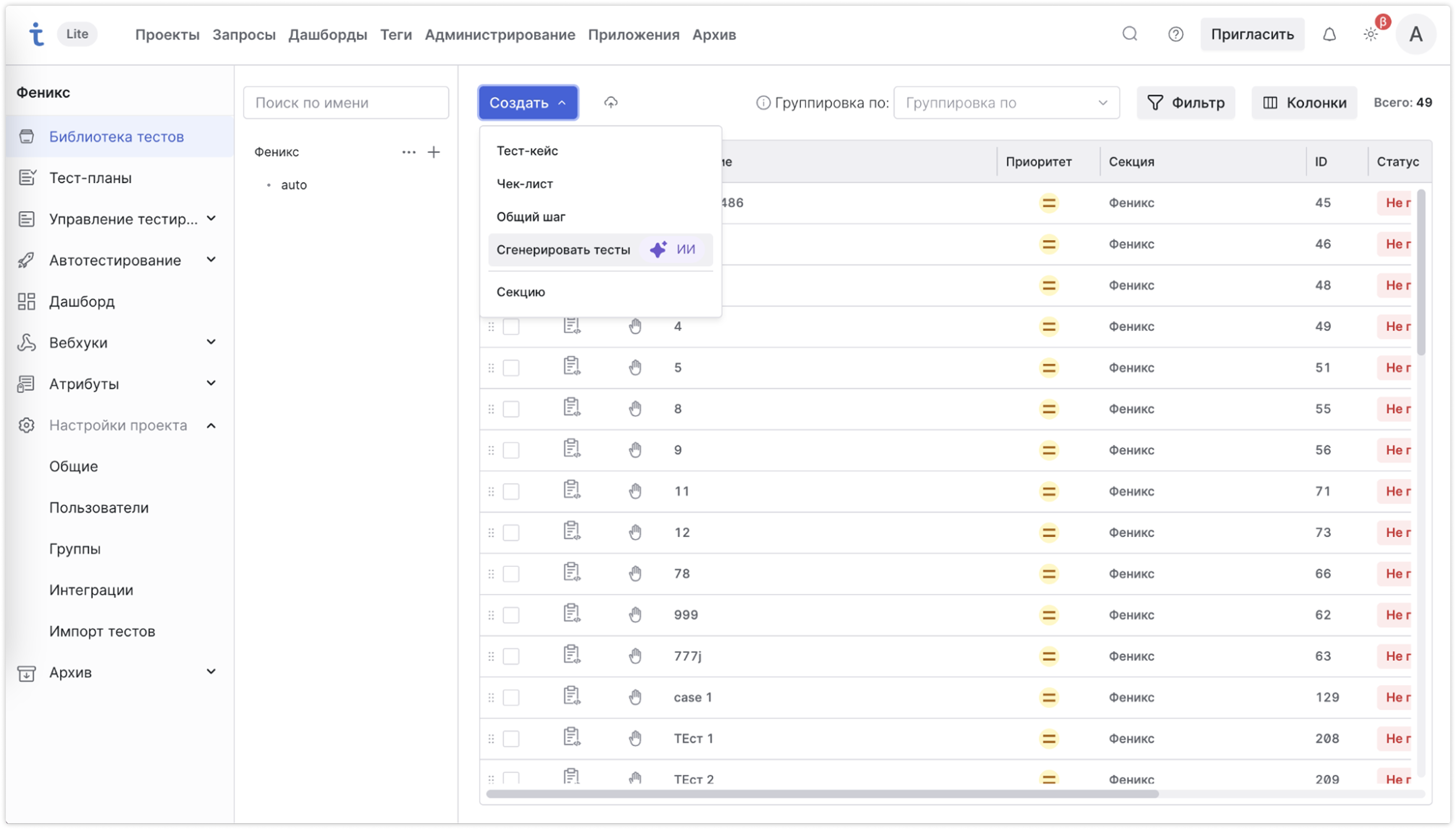The height and width of the screenshot is (830, 1456).
Task: Expand the Вебхуки chevron
Action: click(211, 343)
